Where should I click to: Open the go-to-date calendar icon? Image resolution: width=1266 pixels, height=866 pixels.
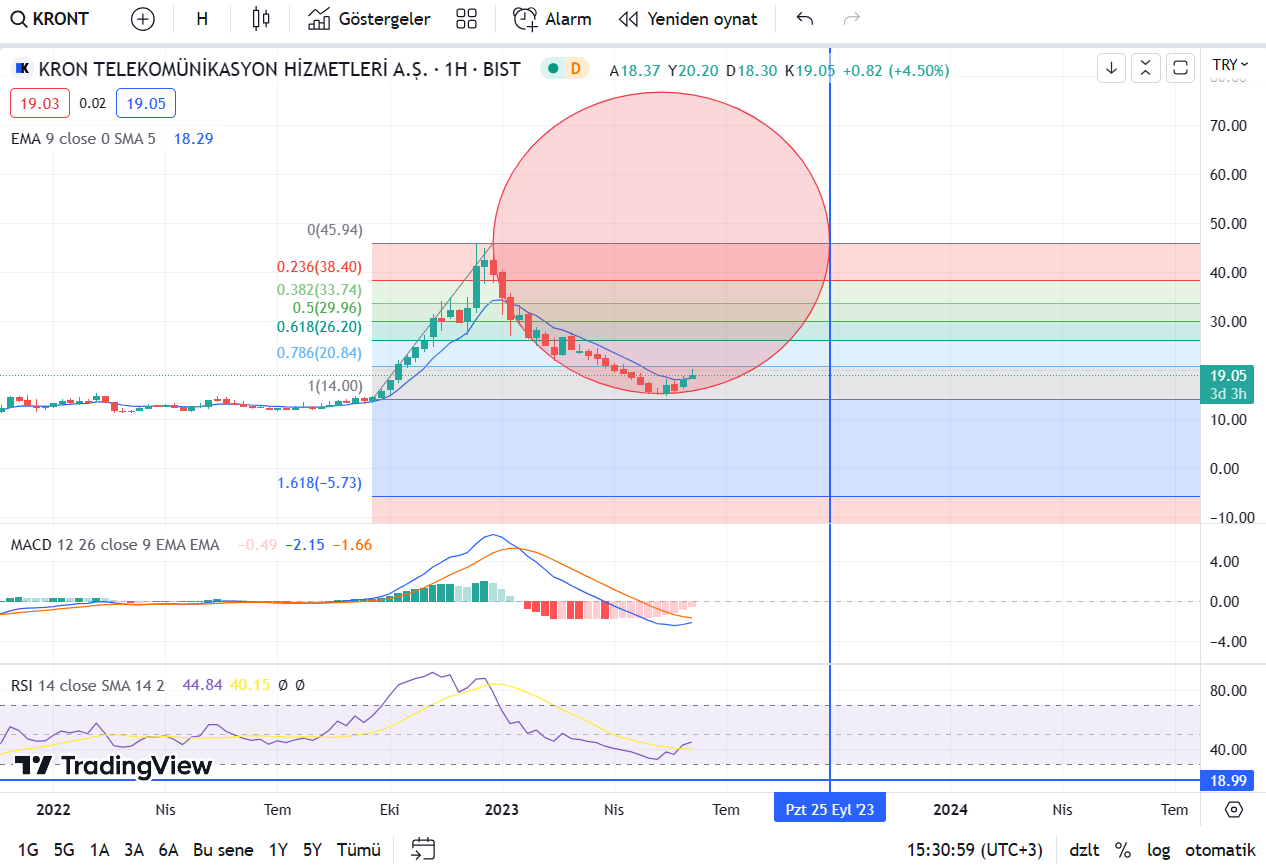click(x=423, y=849)
